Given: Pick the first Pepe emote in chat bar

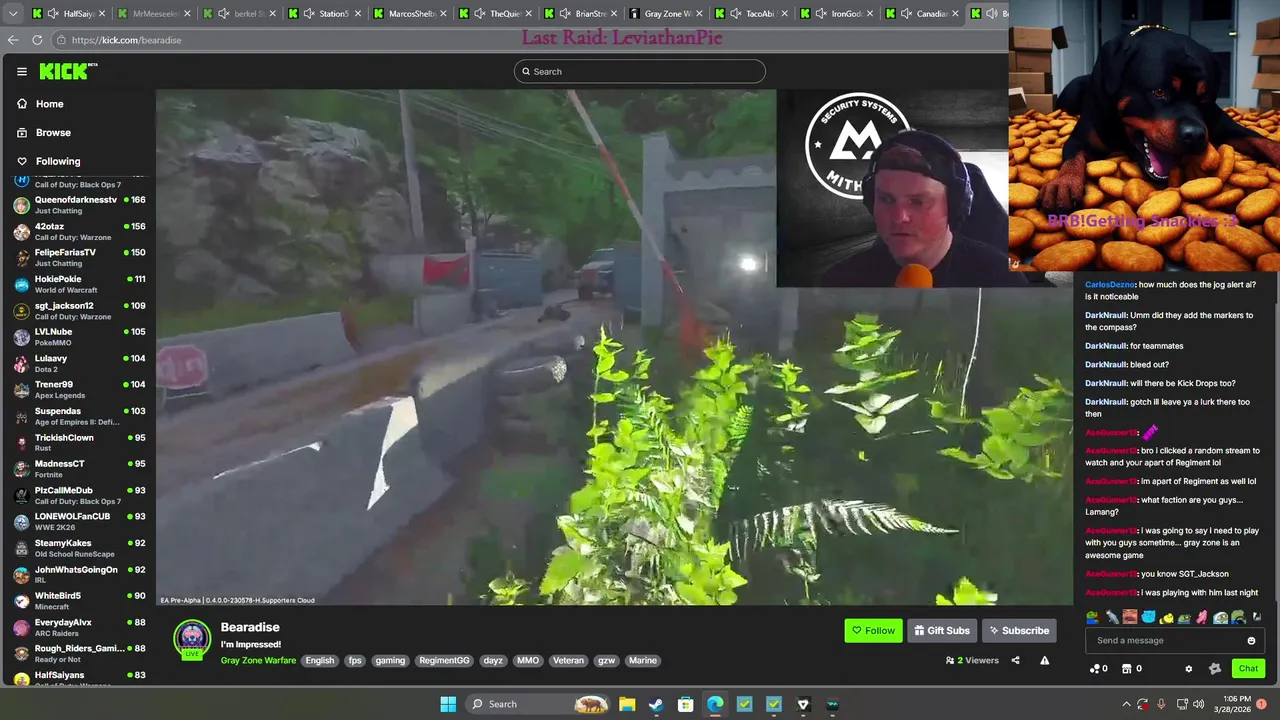Looking at the screenshot, I should (1092, 617).
